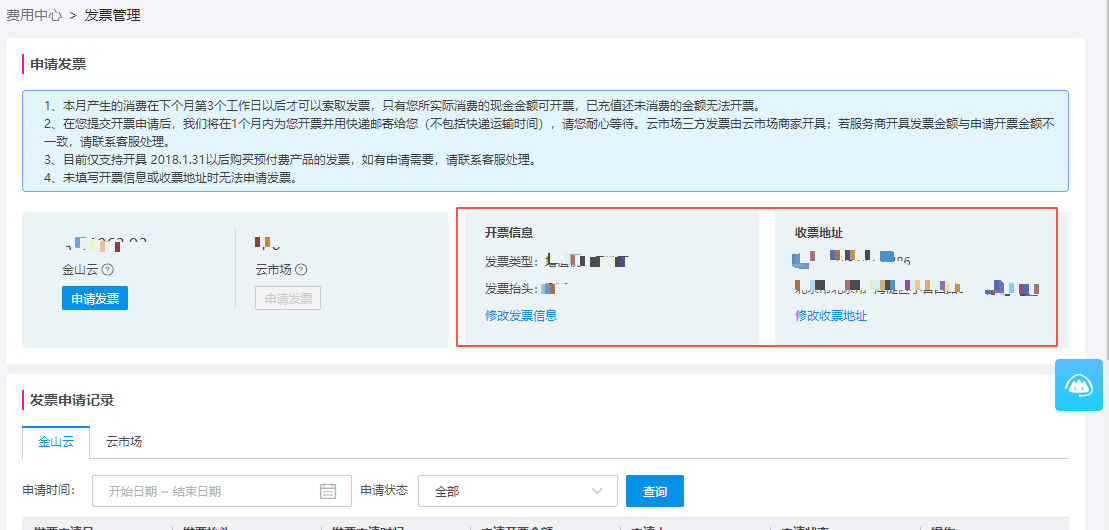The width and height of the screenshot is (1109, 530).
Task: Click the blue 申请发票 button under 金山云
Action: pyautogui.click(x=95, y=298)
